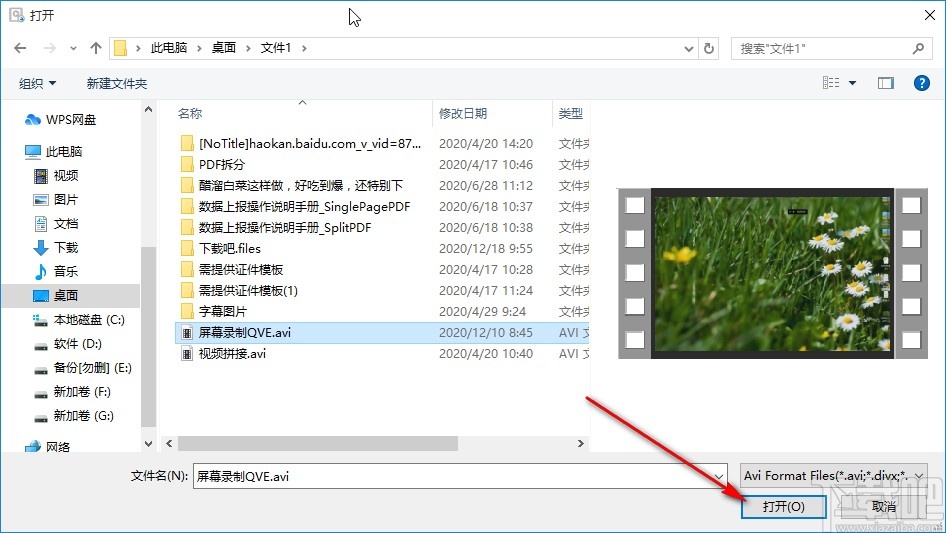Open 备份[勿删] (E:) drive
946x533 pixels.
(x=83, y=368)
